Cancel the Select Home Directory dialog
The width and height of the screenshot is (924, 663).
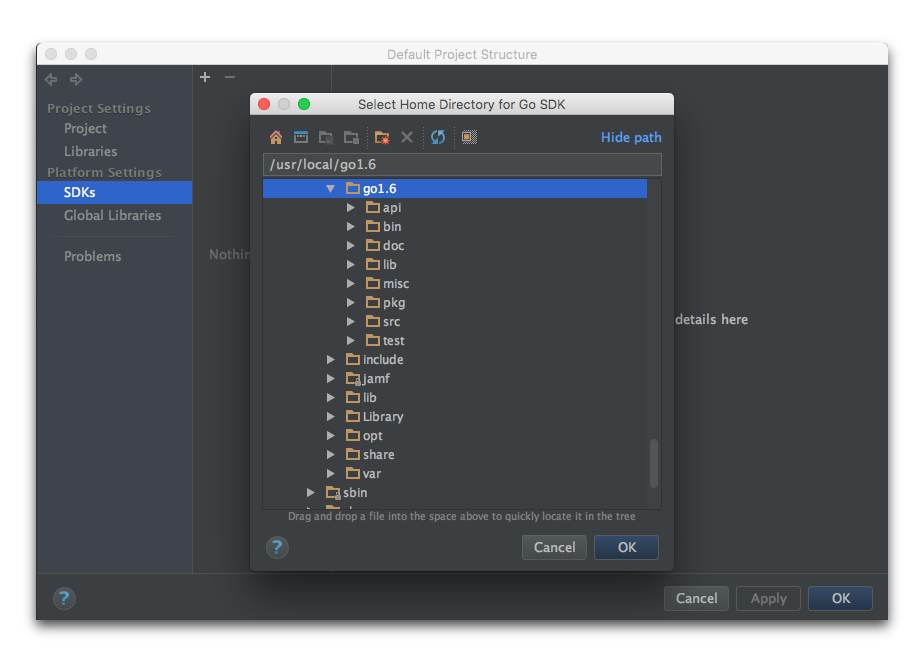point(554,547)
